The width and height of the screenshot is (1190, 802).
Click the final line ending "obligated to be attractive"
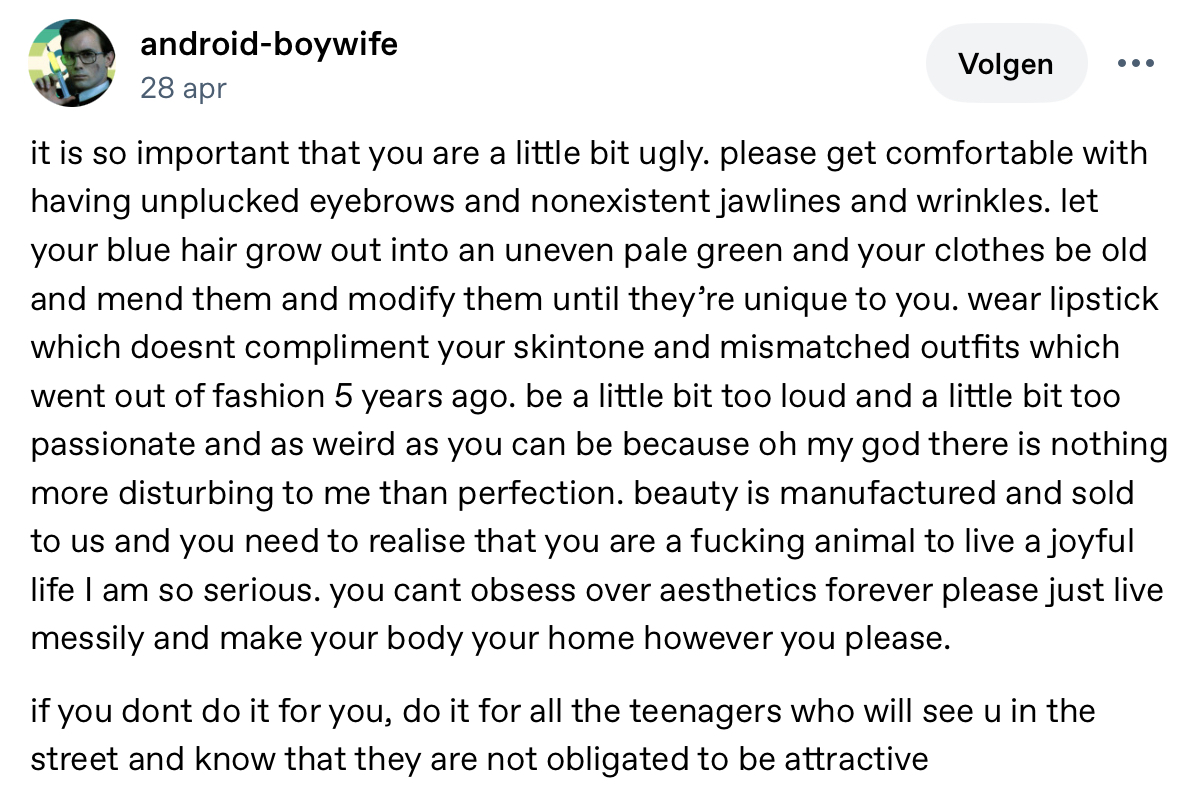point(480,759)
